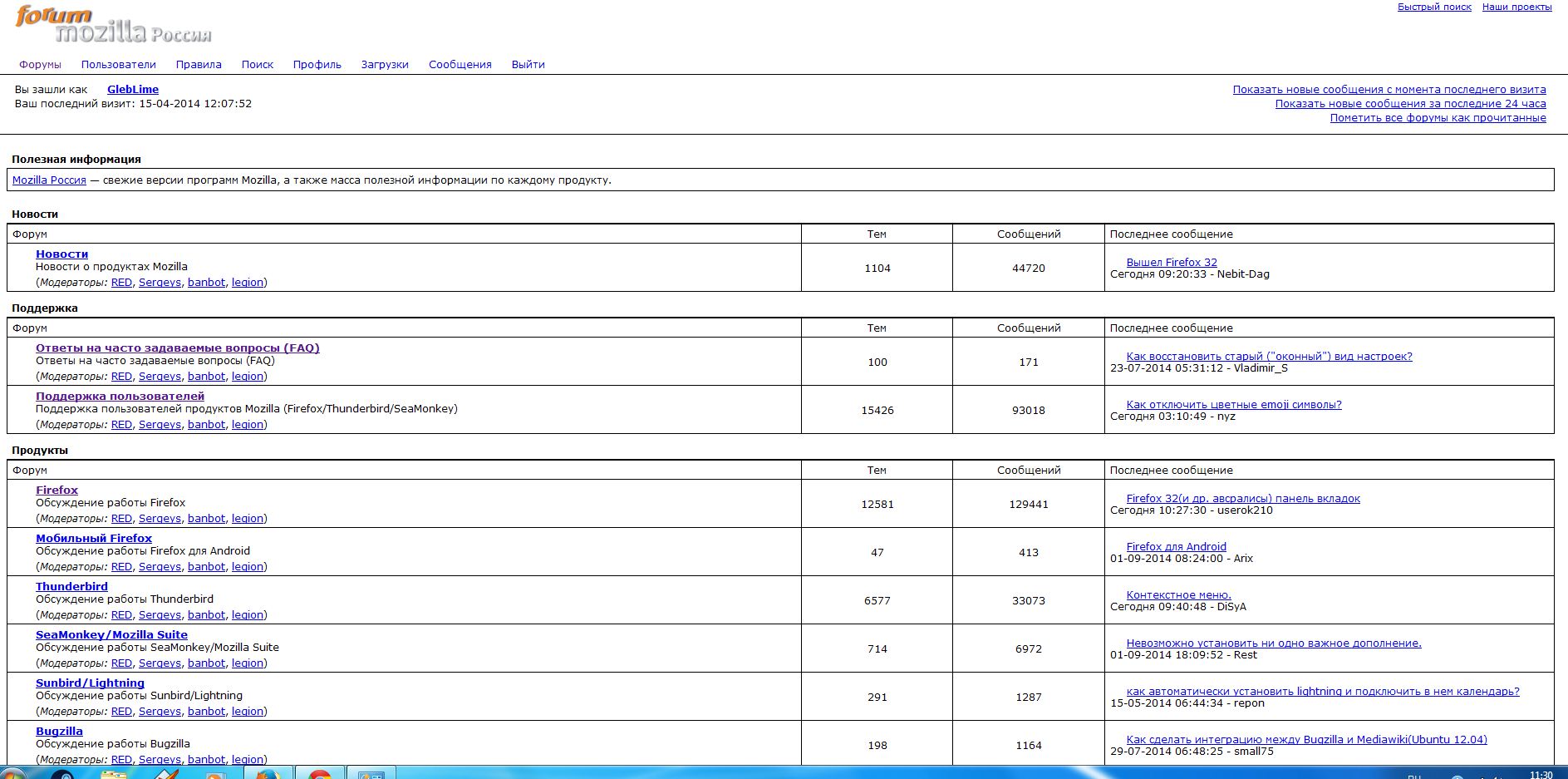1568x779 pixels.
Task: Open the Мобильный Firefox forum
Action: coord(94,538)
